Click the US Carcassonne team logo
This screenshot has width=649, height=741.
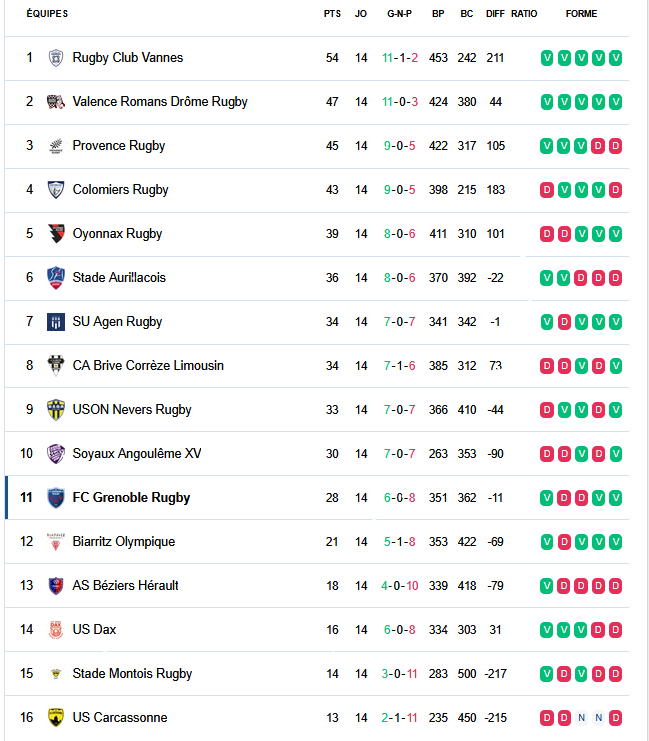coord(56,718)
